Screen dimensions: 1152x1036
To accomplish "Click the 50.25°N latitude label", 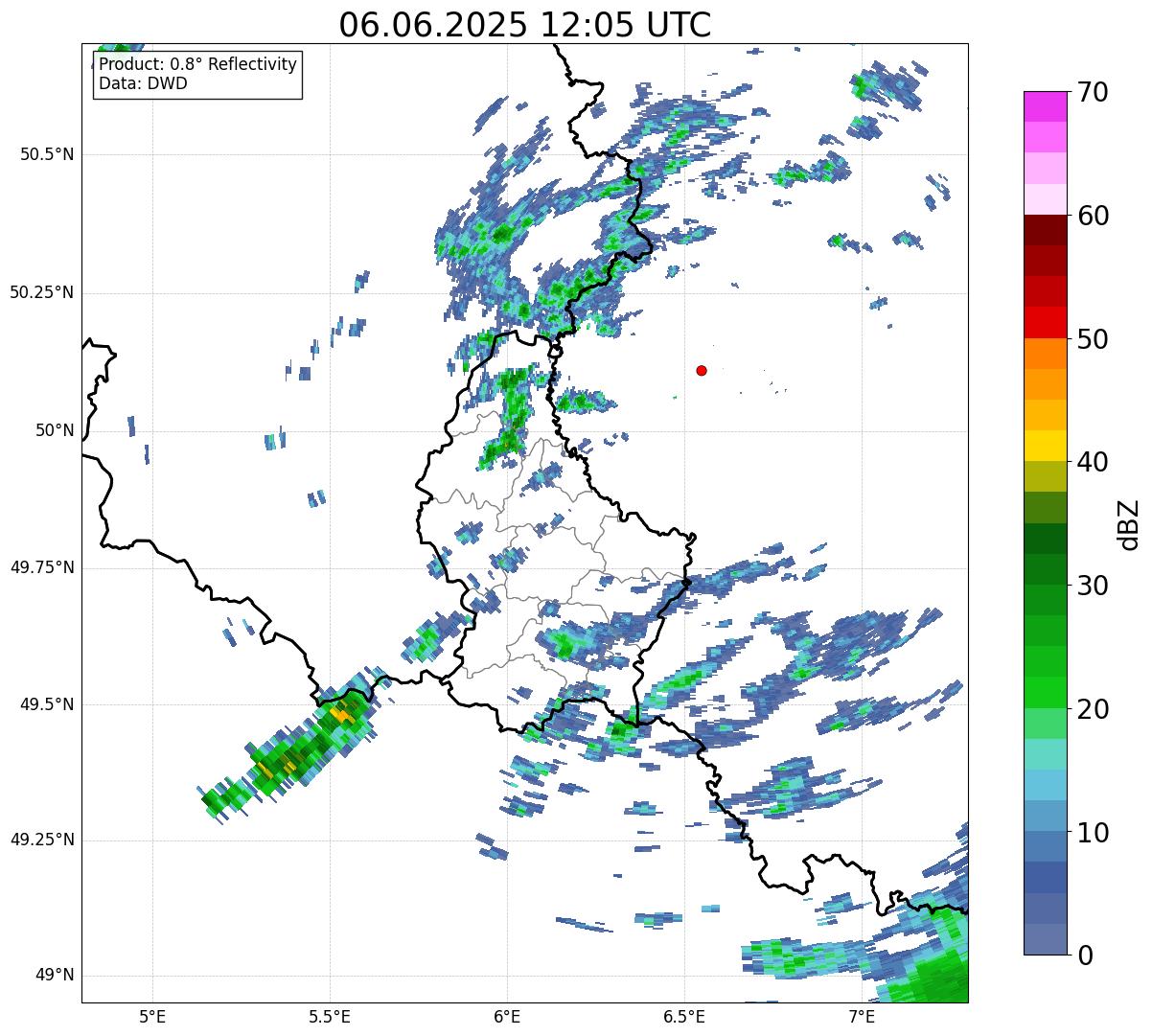I will tap(41, 292).
